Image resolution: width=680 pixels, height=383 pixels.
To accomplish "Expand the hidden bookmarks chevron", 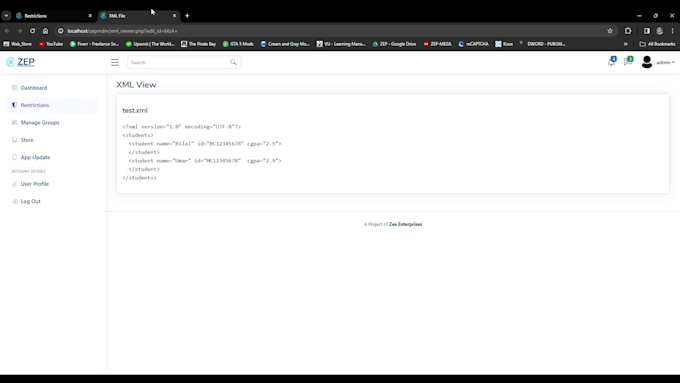I will [625, 44].
